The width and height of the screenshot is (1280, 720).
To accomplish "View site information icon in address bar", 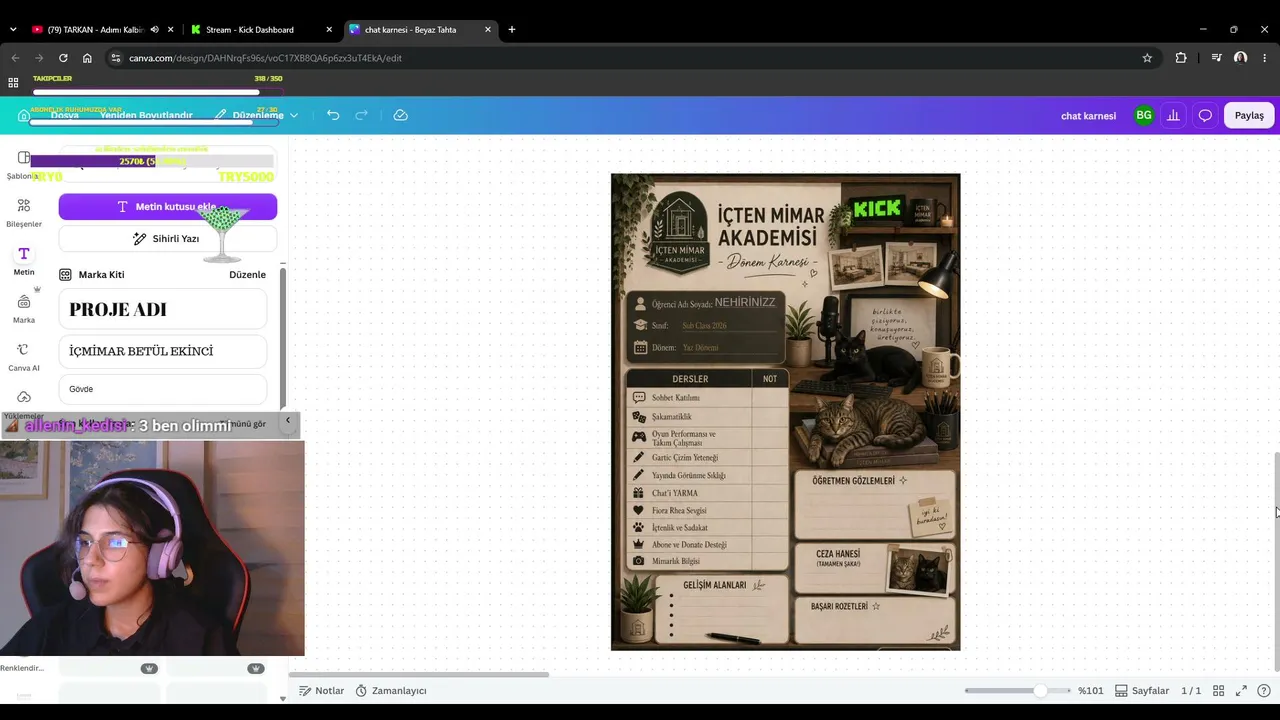I will point(116,58).
